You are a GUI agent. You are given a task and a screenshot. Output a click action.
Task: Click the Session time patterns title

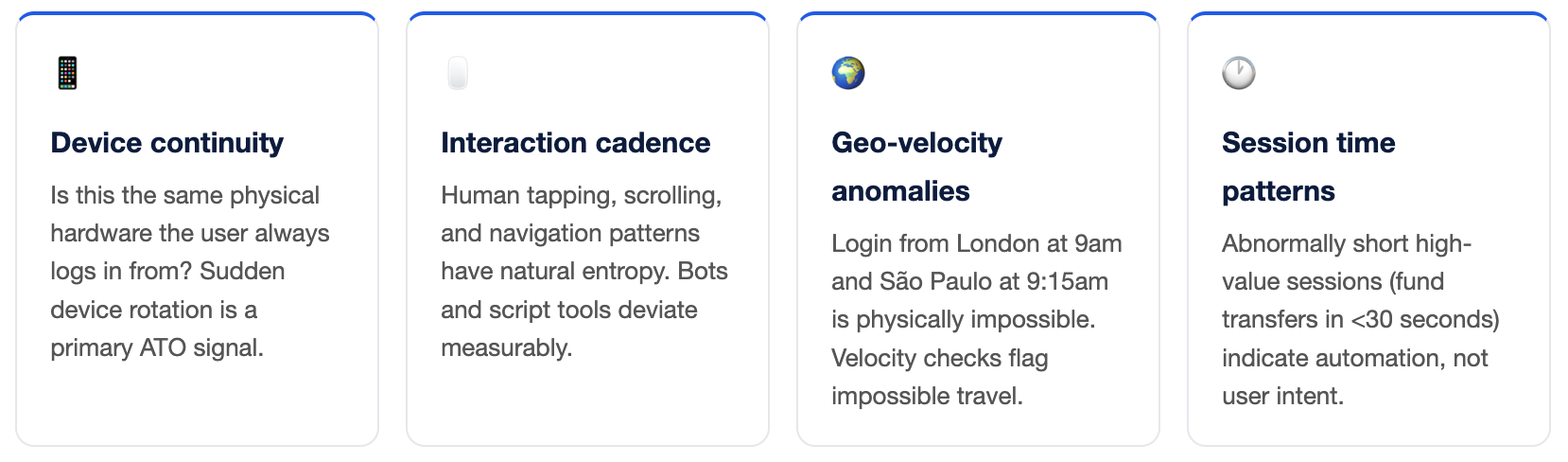tap(1308, 167)
